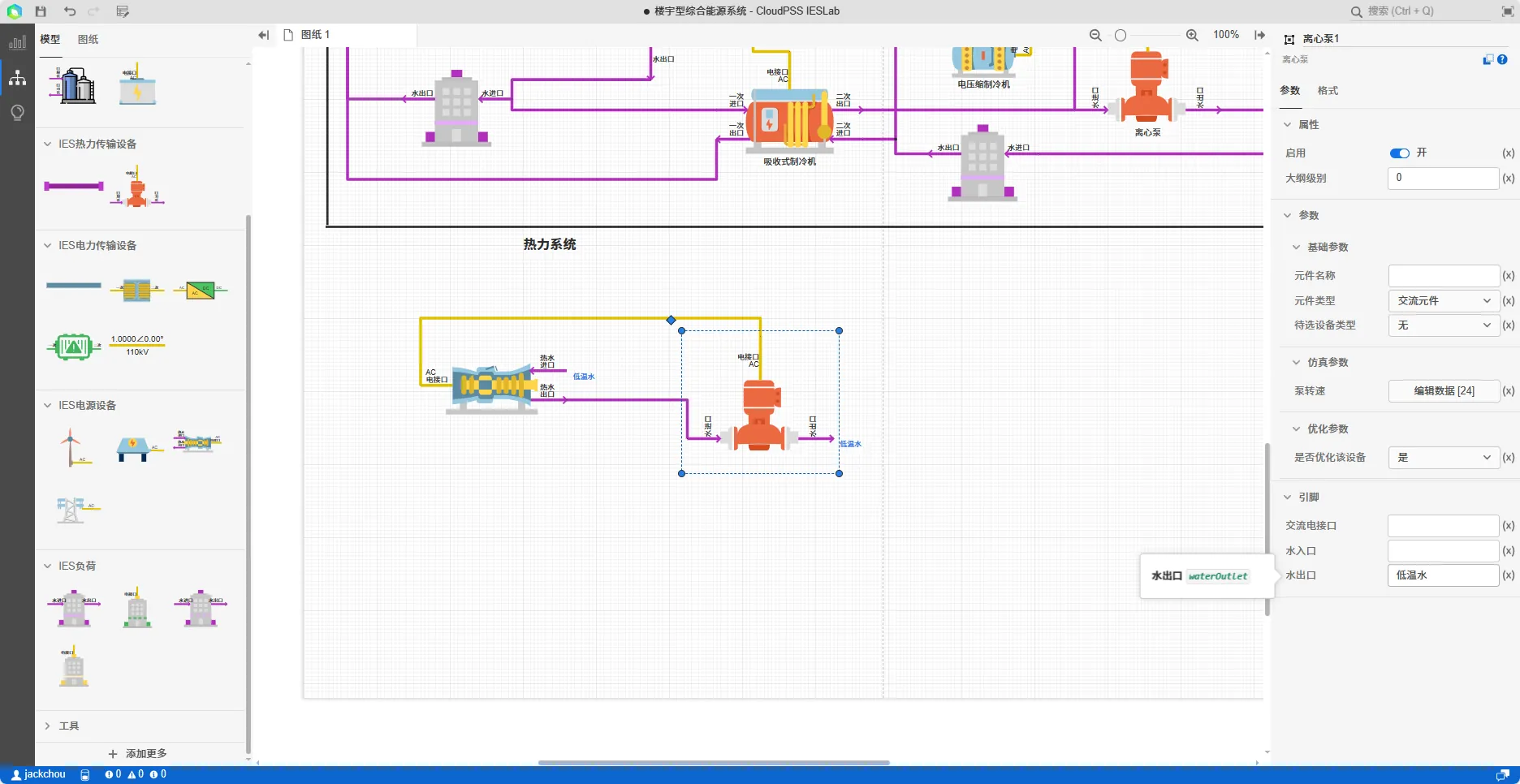Collapse the IES电源设备 group
Screen dimensions: 1520x784
(x=47, y=405)
